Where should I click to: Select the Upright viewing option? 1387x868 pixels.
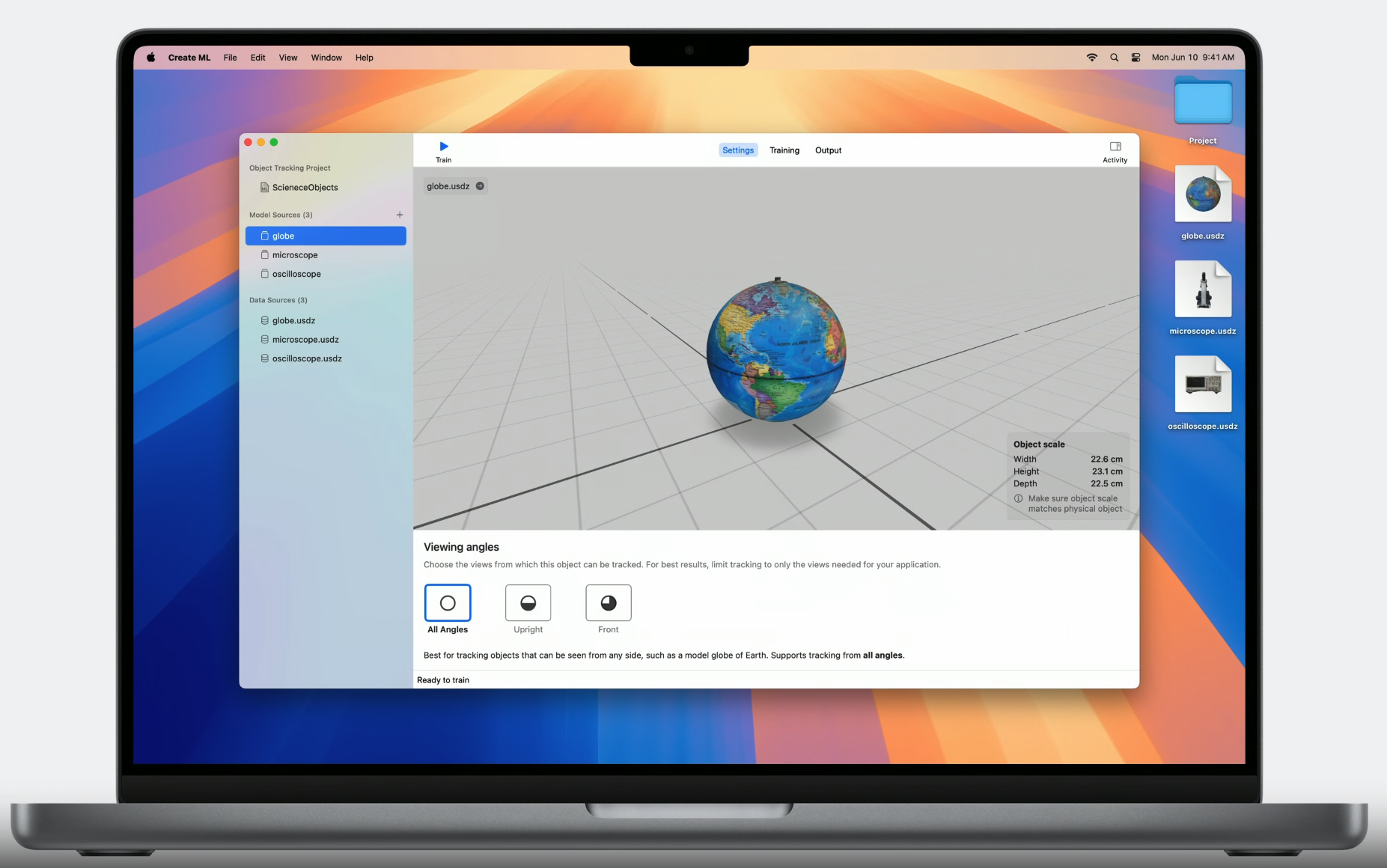tap(528, 602)
